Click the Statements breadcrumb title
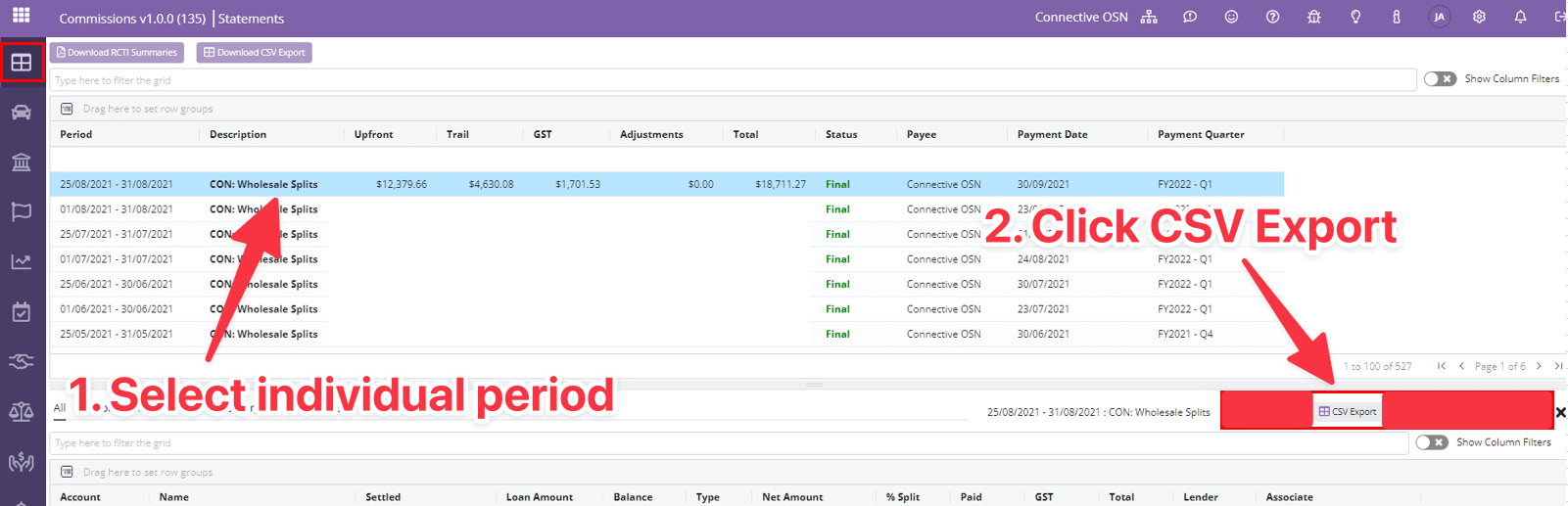Viewport: 1568px width, 506px height. coord(251,19)
